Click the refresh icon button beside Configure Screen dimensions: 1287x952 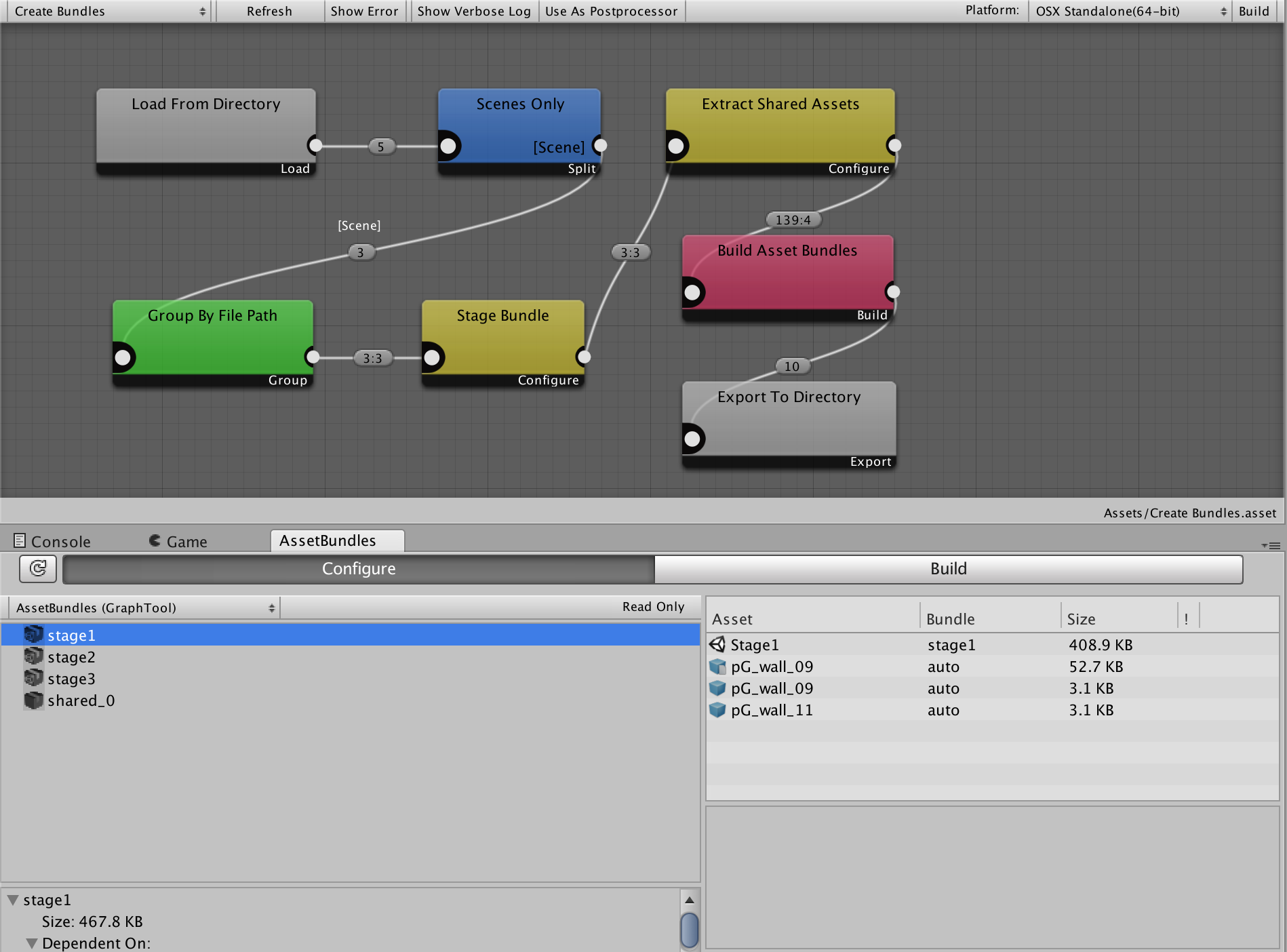click(x=38, y=568)
